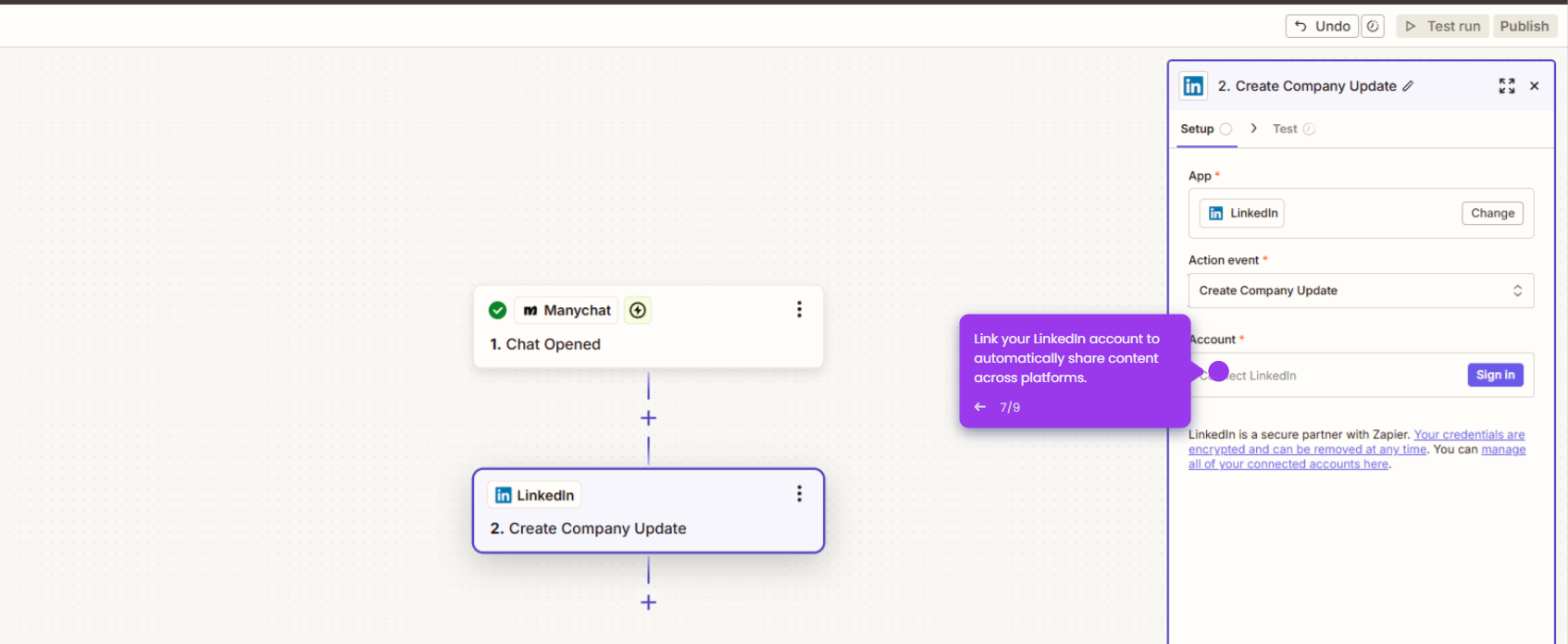Open Manychat step three-dot menu
Screen dimensions: 1568x644
pyautogui.click(x=799, y=309)
